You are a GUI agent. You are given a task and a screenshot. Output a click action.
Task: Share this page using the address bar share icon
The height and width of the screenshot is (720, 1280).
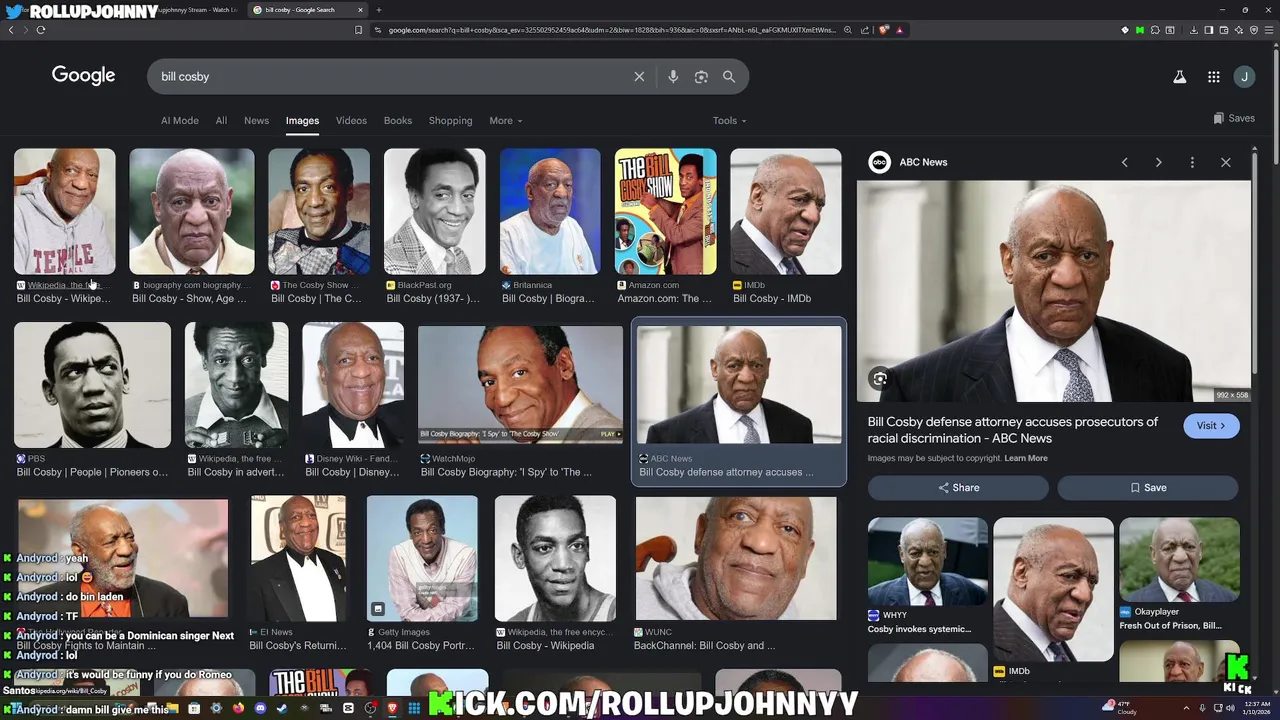[865, 30]
